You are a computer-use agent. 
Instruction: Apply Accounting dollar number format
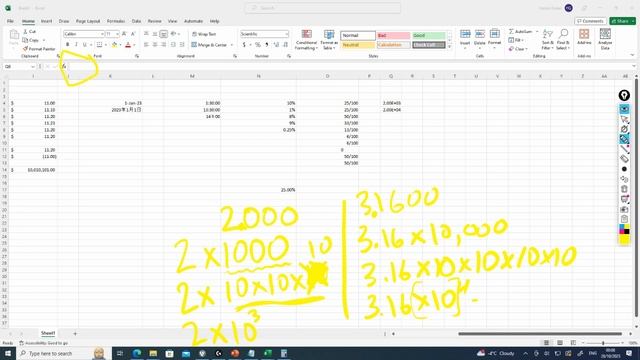coord(244,44)
